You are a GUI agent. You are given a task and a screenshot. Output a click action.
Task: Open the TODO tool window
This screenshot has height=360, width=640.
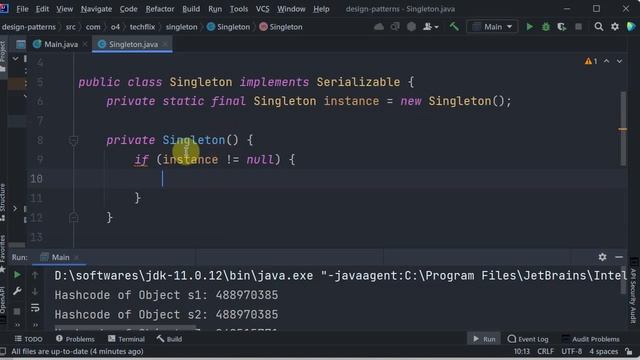(x=29, y=339)
